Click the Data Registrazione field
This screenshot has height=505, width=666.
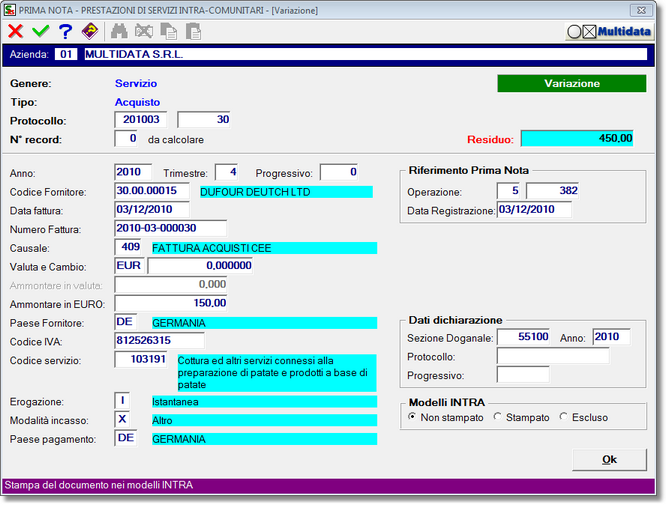[x=534, y=209]
